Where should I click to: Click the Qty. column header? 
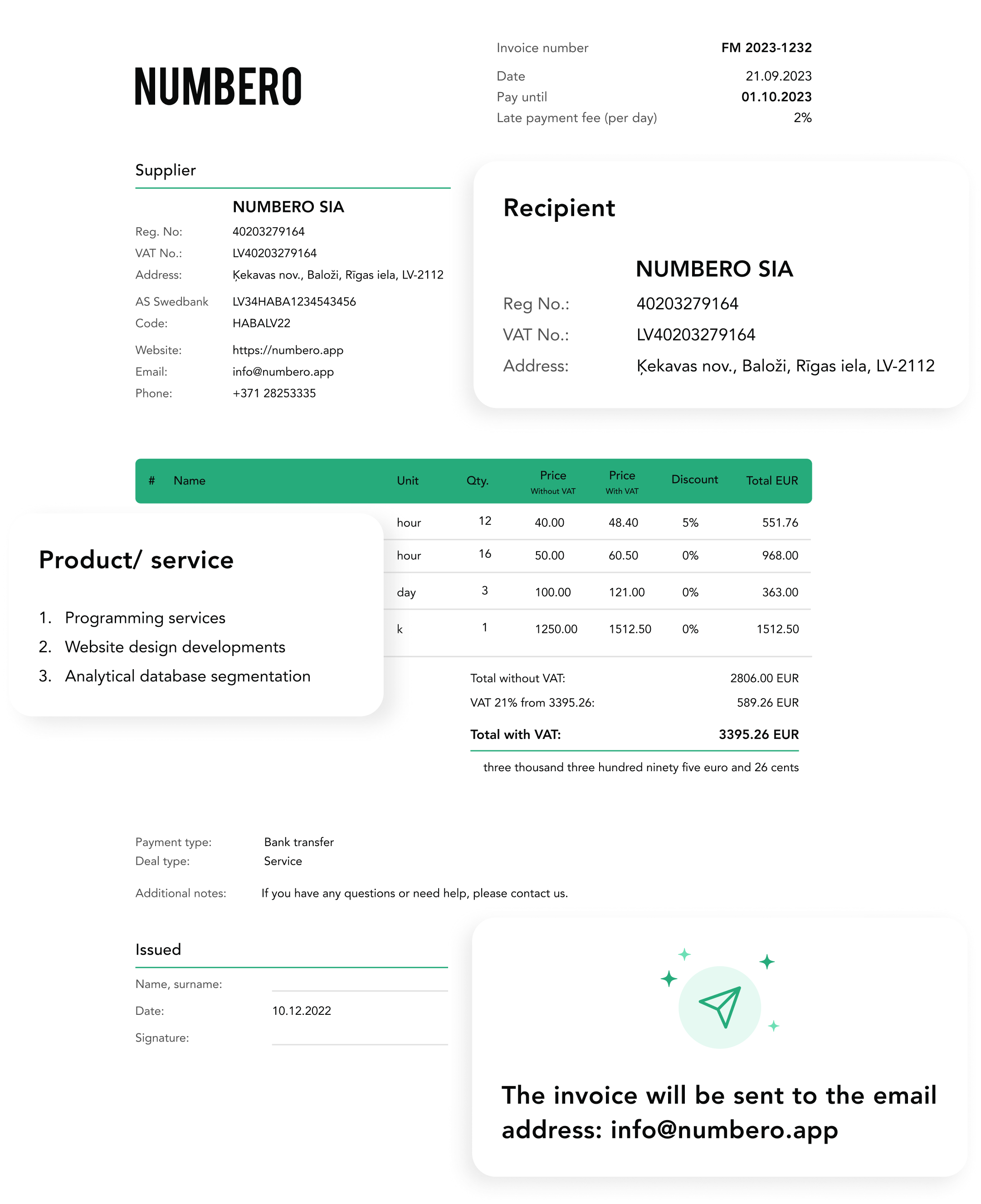click(x=478, y=480)
